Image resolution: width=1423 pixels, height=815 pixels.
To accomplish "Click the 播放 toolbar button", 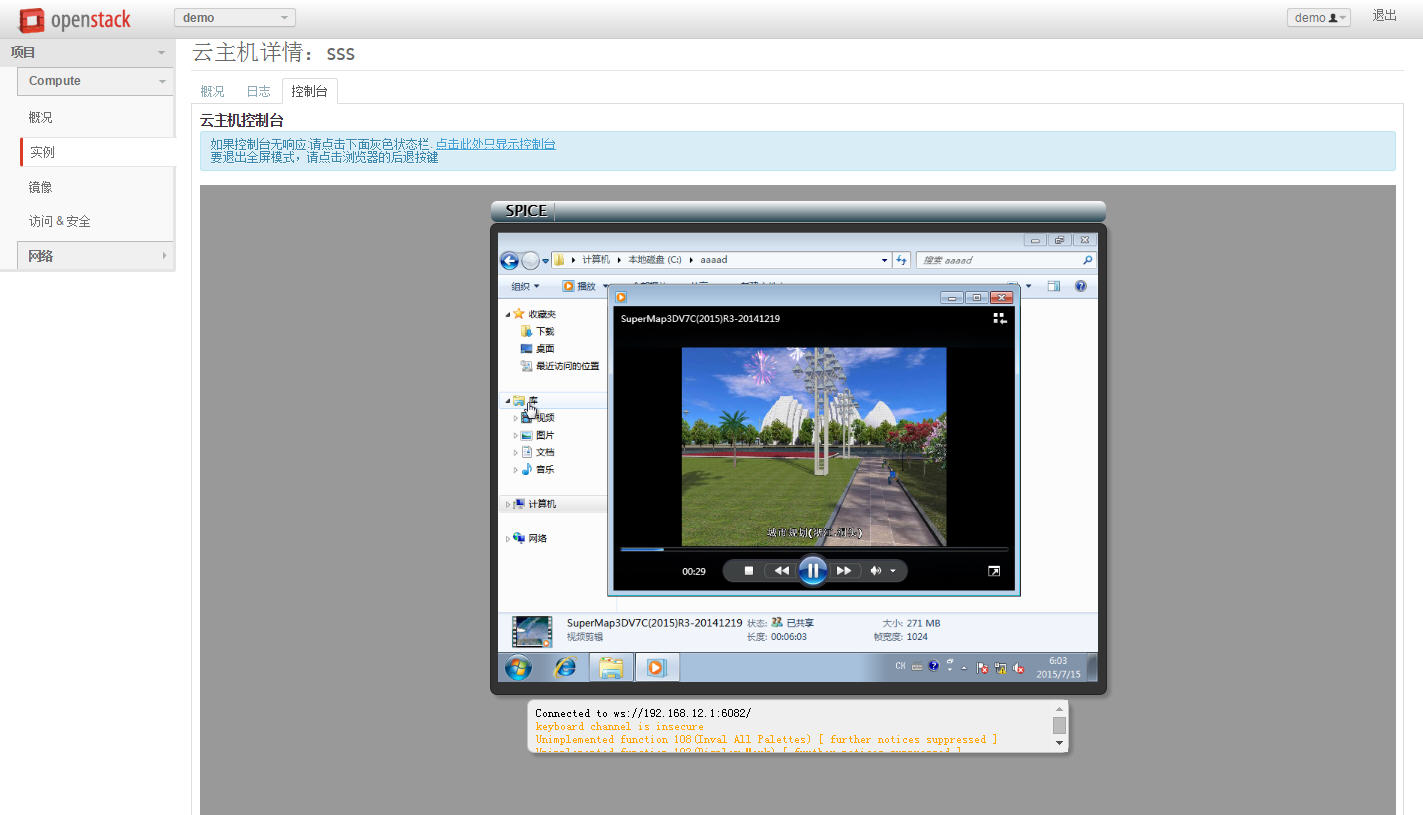I will 581,286.
